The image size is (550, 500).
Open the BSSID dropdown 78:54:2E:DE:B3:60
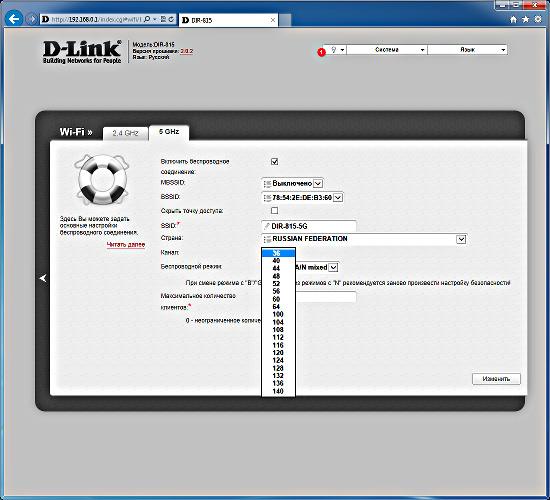coord(302,198)
